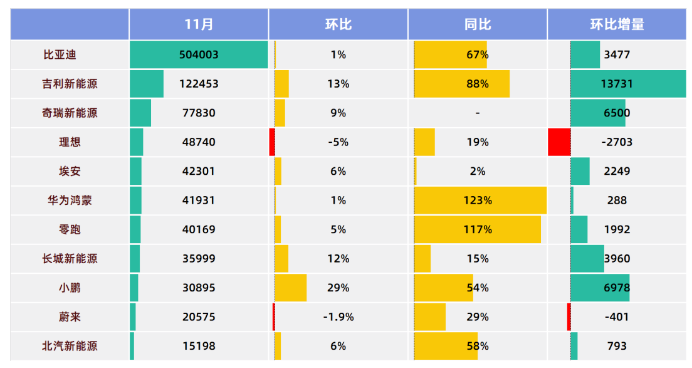Click the 埃安 brand name
Image resolution: width=692 pixels, height=368 pixels.
[x=70, y=171]
